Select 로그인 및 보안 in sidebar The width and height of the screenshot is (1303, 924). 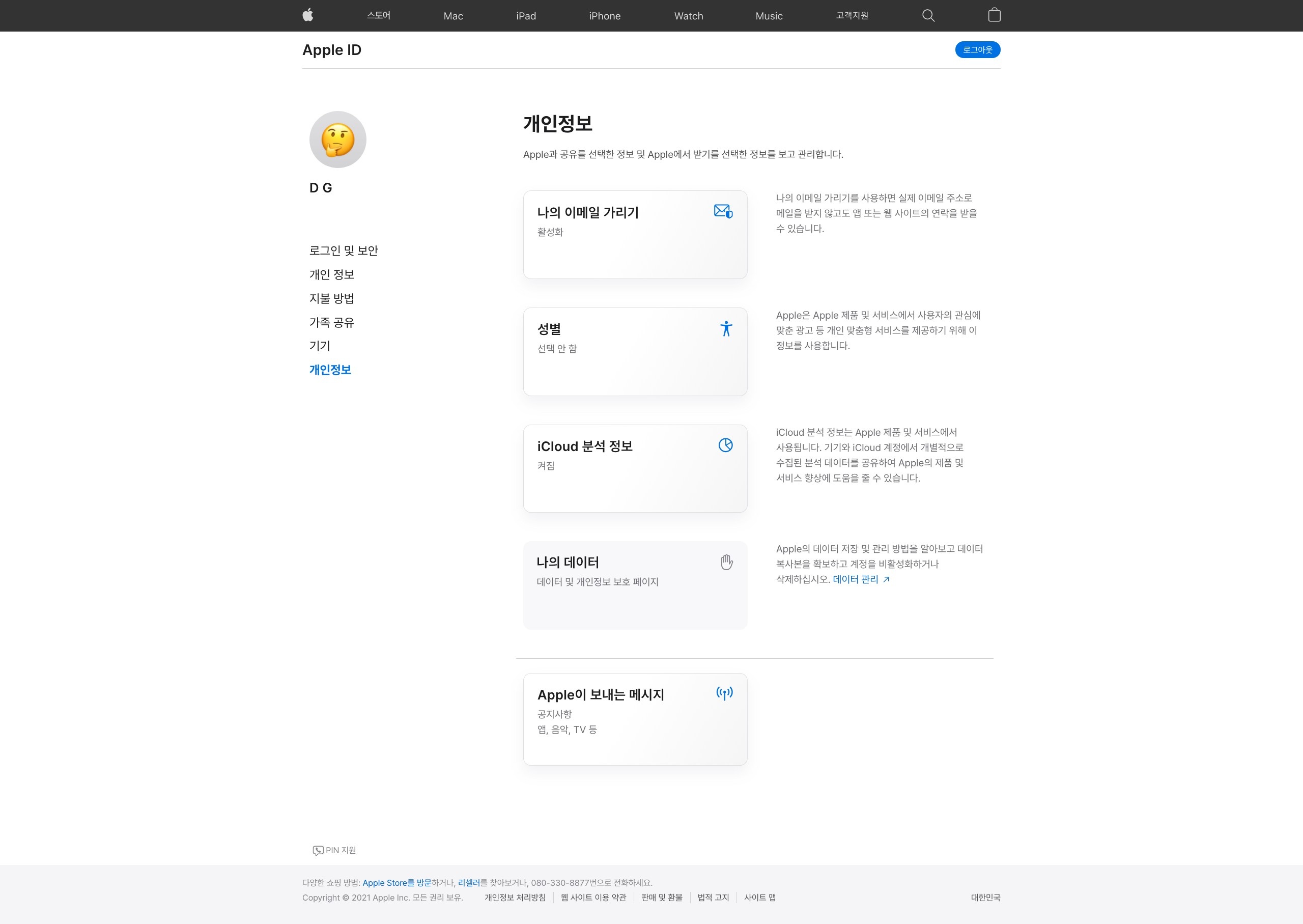344,250
